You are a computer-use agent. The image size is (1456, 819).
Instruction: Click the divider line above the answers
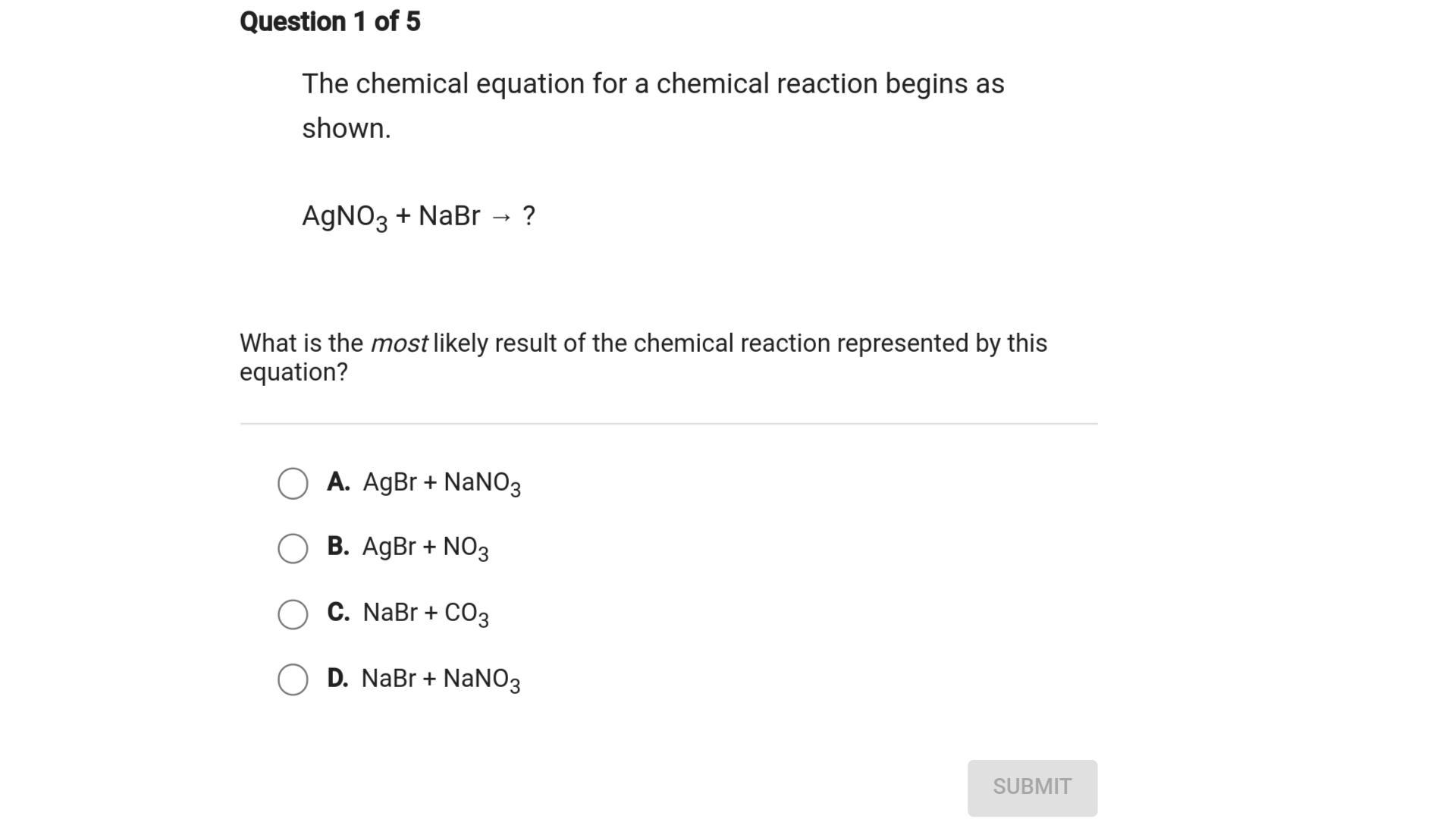tap(669, 424)
